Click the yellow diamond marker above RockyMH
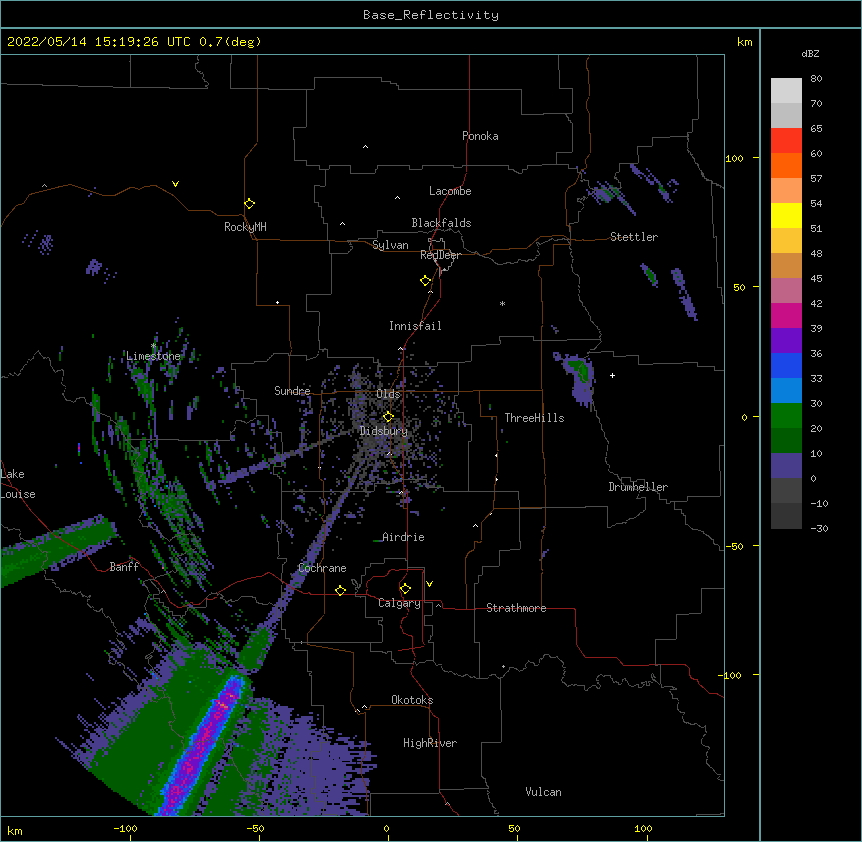 click(x=250, y=203)
